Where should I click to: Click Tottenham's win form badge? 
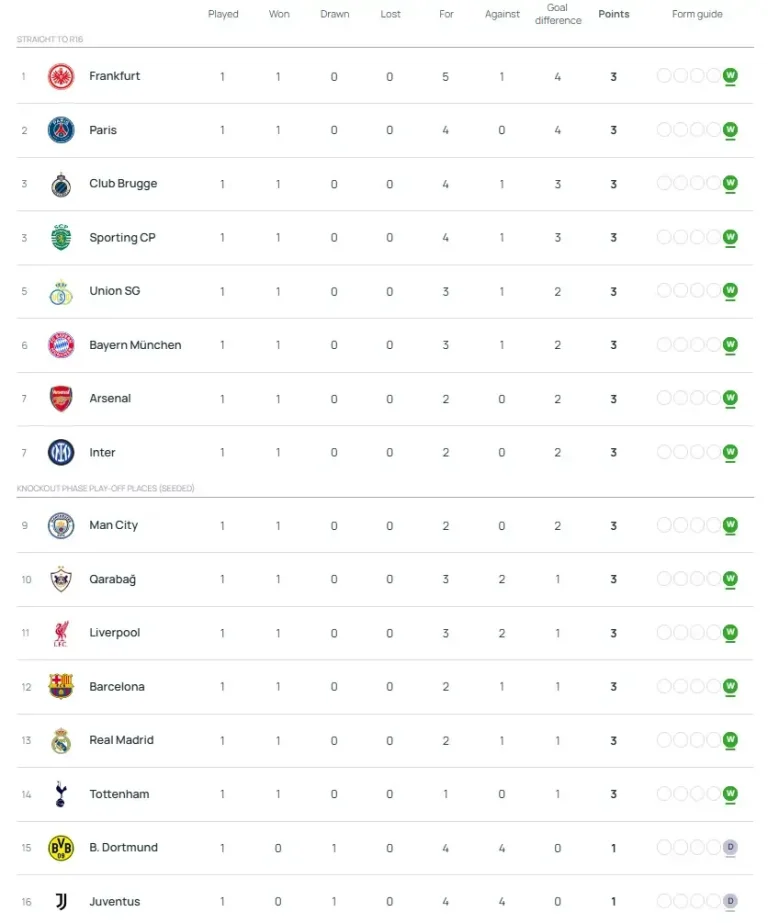[x=730, y=794]
